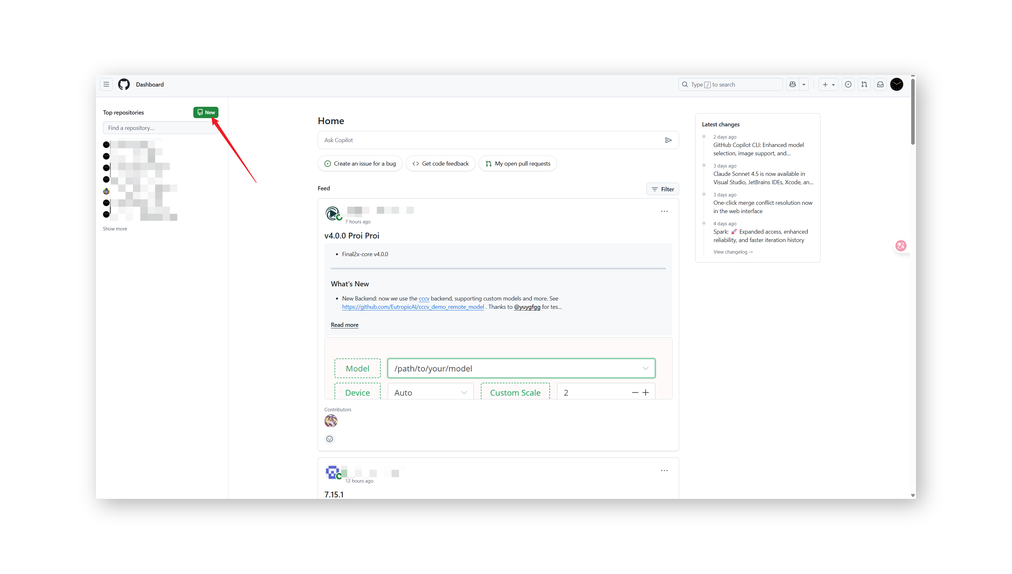Click the v4.0.0 release author avatar
Screen dimensions: 1012x574
point(332,213)
